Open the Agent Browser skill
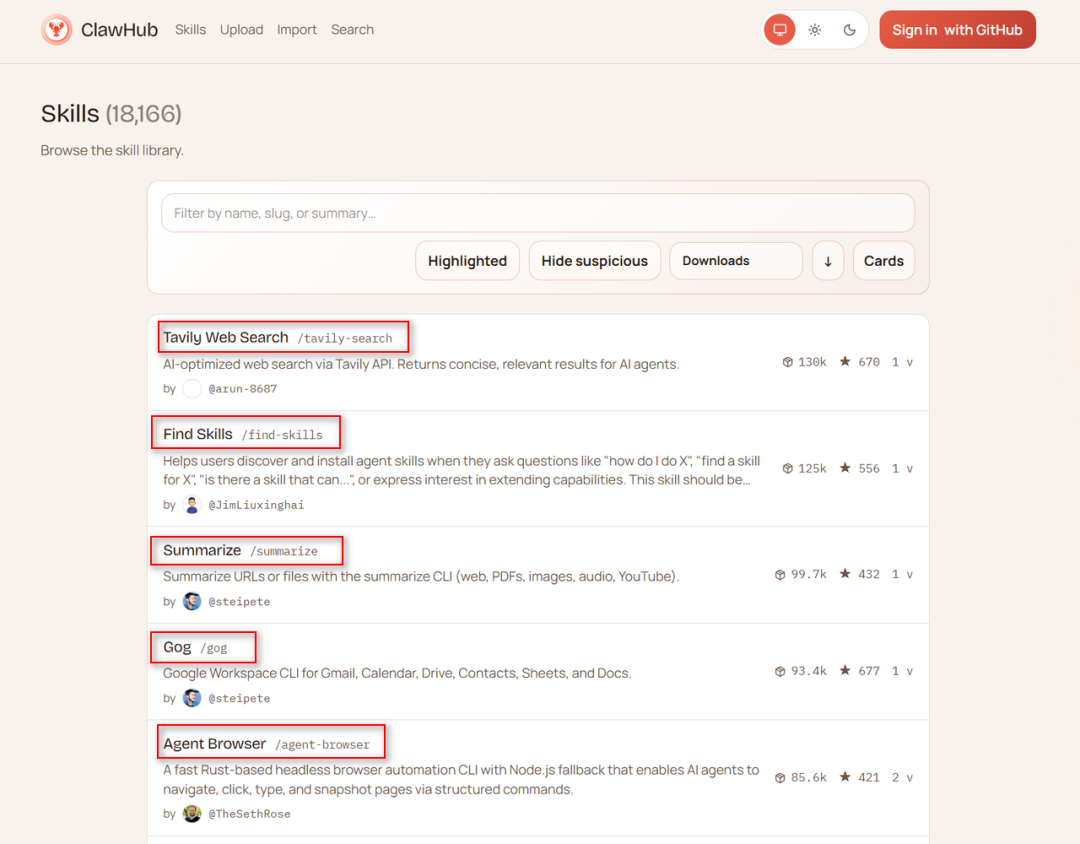The image size is (1080, 844). (214, 744)
